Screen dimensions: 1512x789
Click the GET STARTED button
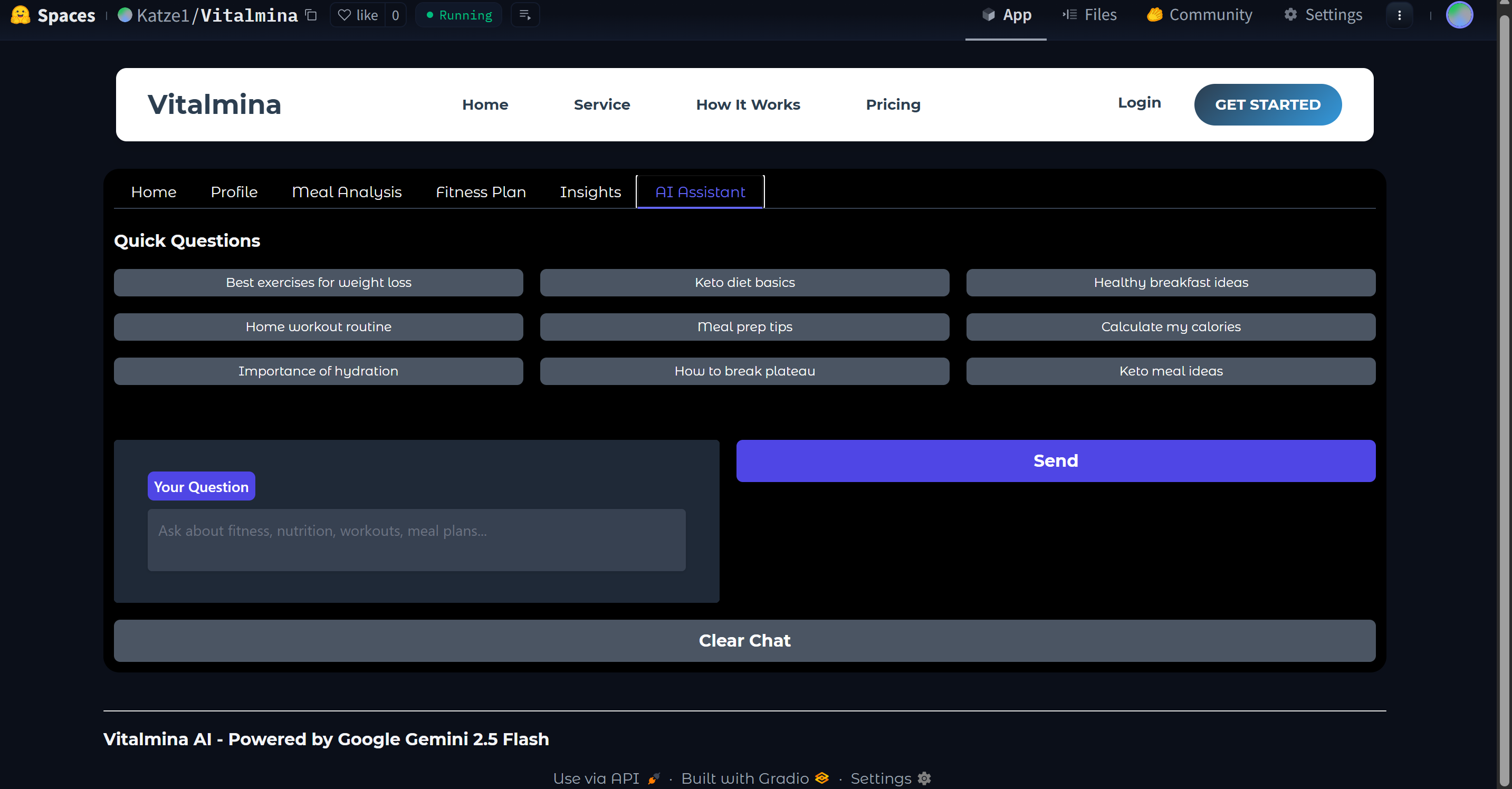[x=1267, y=105]
